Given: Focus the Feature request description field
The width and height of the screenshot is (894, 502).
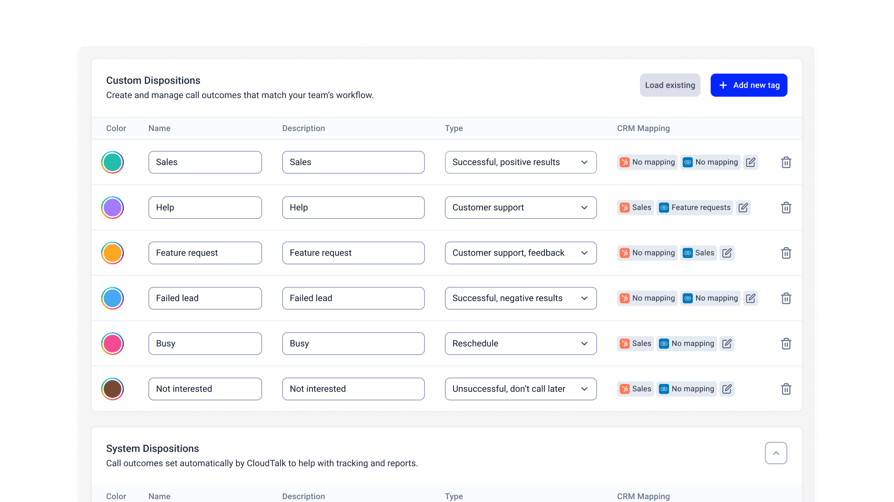Looking at the screenshot, I should coord(353,253).
